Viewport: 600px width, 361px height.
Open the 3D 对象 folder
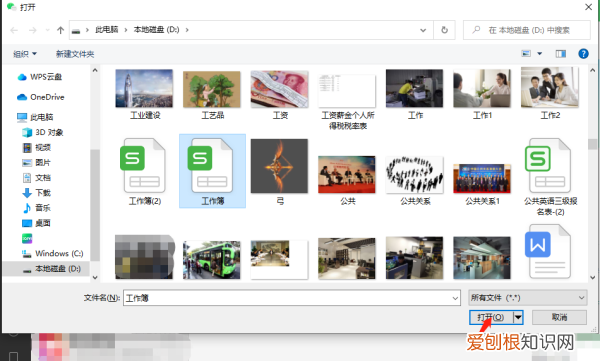pos(43,132)
